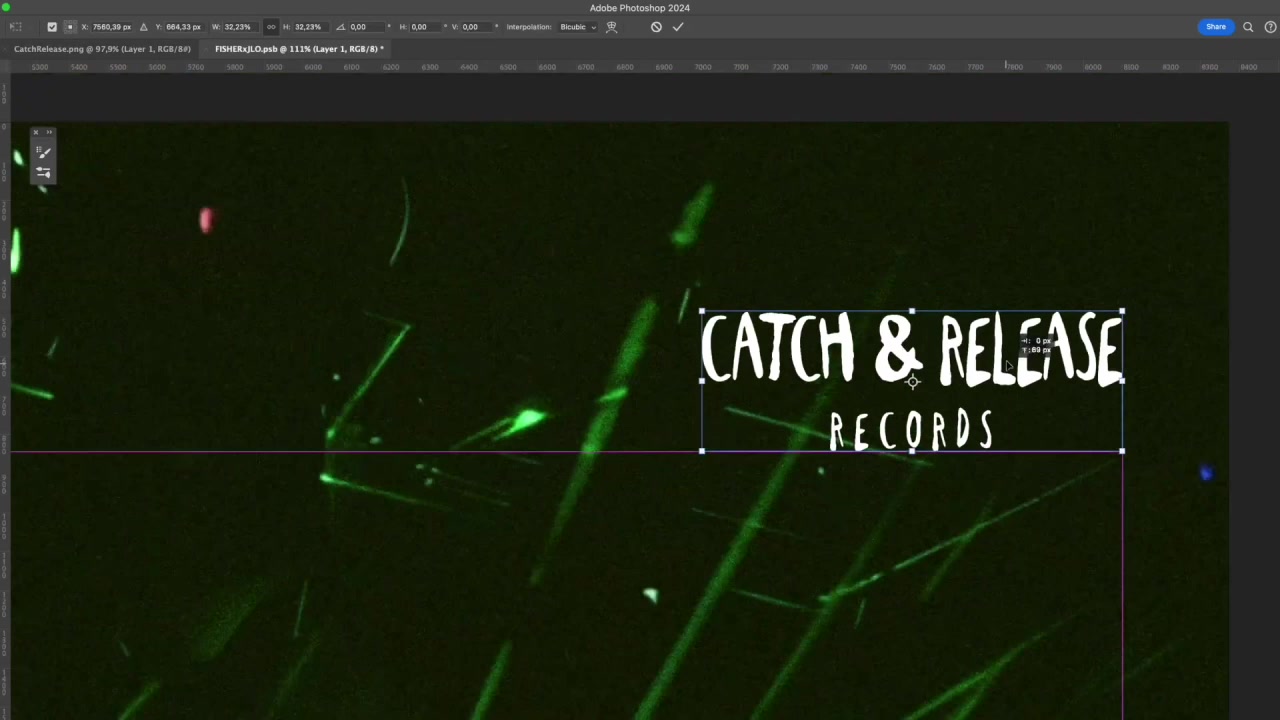Screen dimensions: 1280x720
Task: Open the Interpolation Bicubic dropdown
Action: (x=578, y=27)
